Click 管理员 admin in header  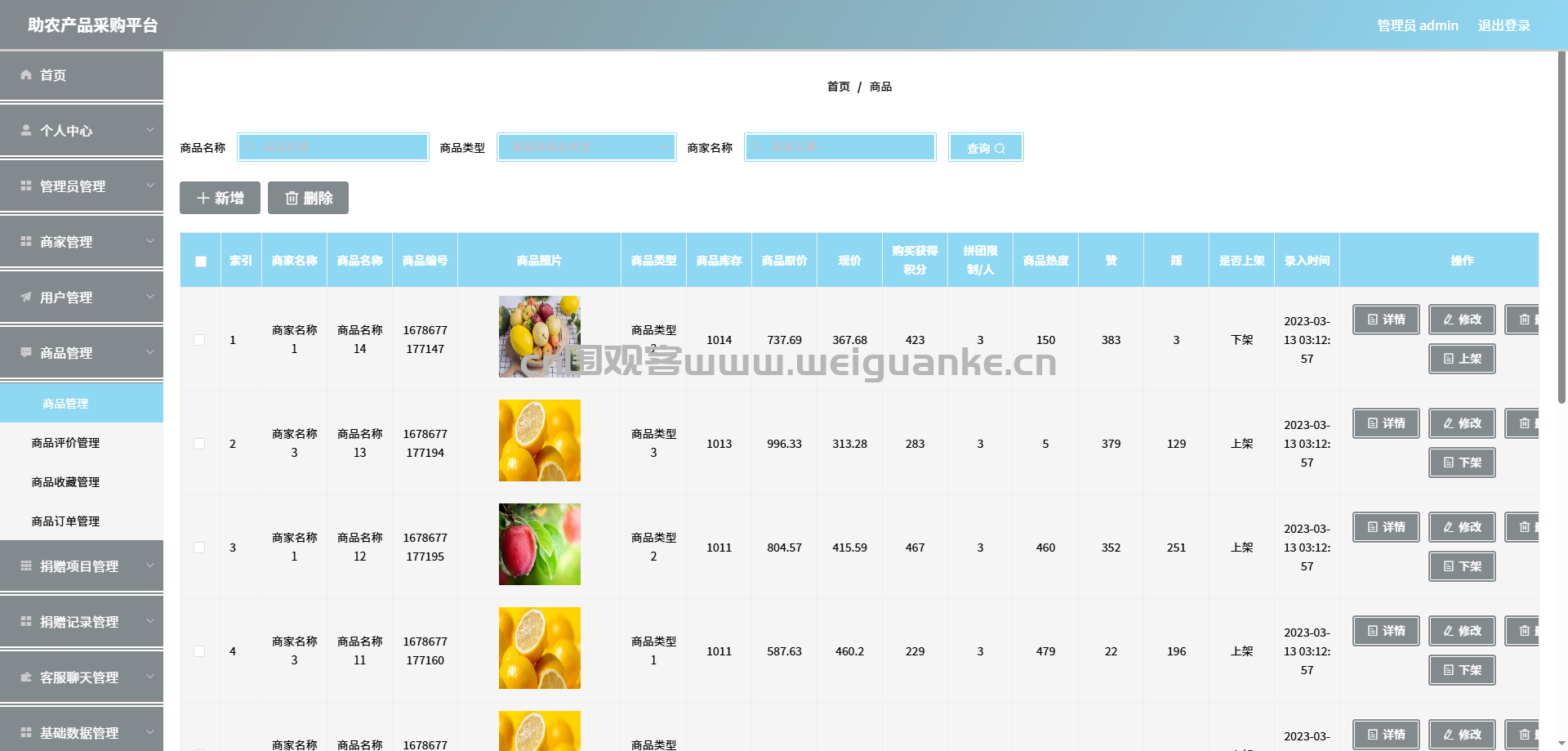(1417, 25)
